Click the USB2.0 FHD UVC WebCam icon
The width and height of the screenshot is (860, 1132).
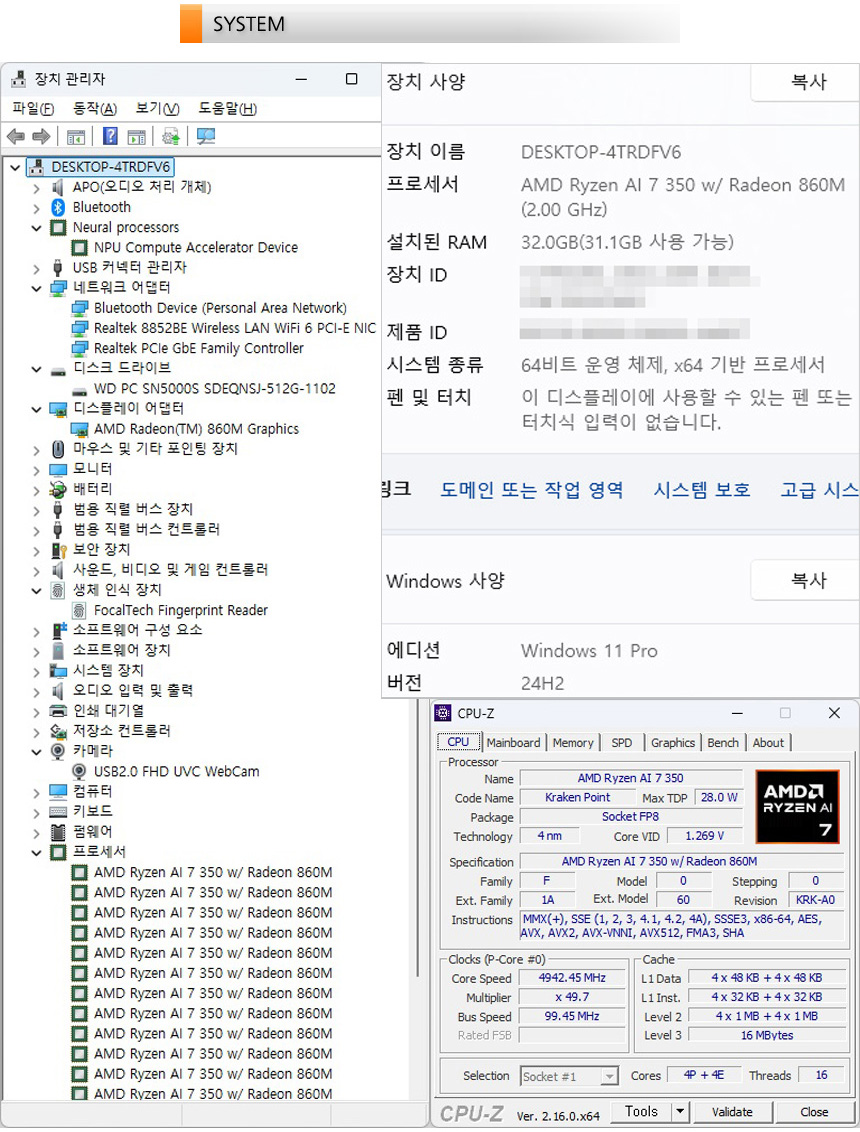coord(80,771)
